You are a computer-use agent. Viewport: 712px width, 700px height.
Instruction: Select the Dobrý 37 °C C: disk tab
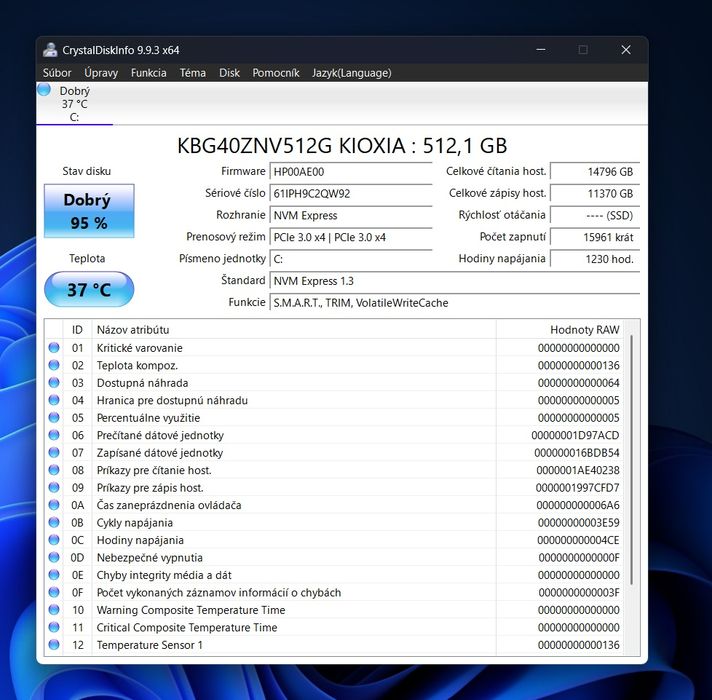point(74,104)
